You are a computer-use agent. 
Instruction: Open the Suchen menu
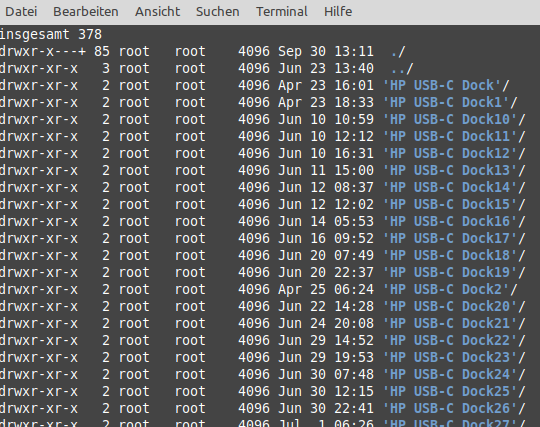tap(218, 12)
